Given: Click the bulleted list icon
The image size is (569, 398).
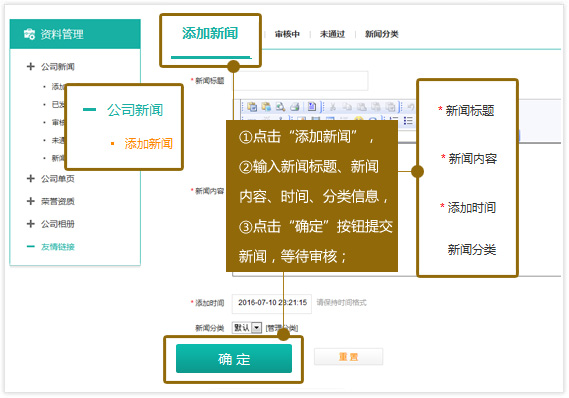Looking at the screenshot, I should click(x=408, y=121).
